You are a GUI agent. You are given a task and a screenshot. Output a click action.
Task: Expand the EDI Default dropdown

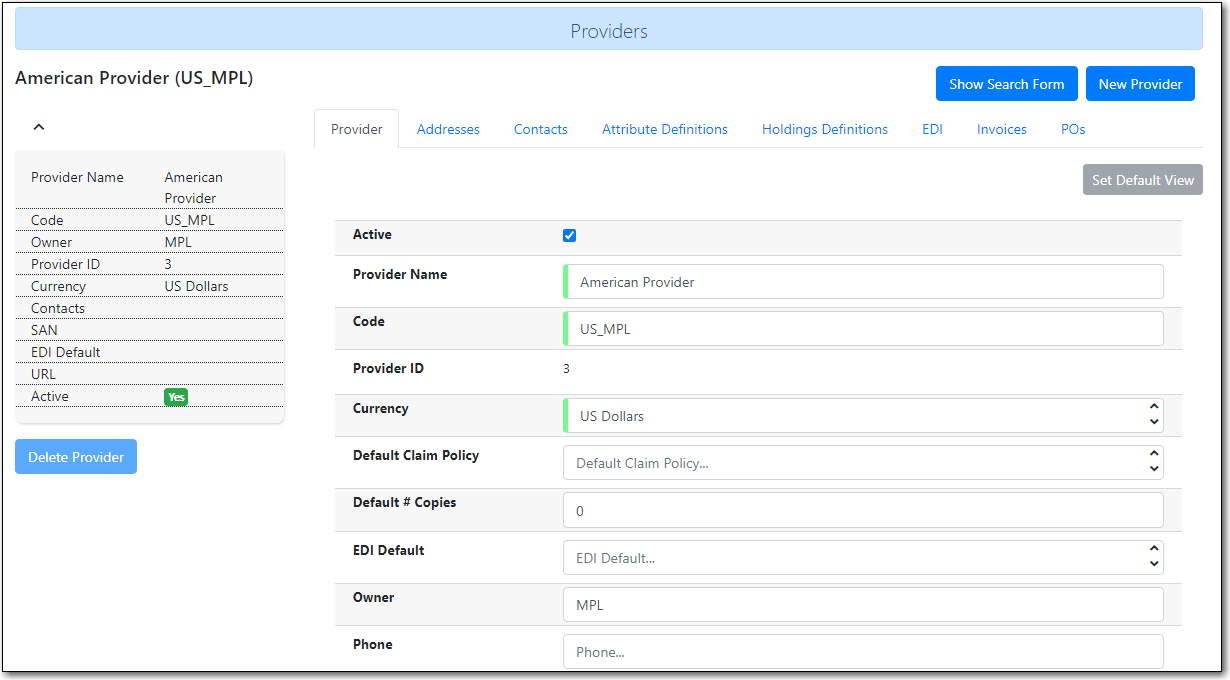coord(863,558)
